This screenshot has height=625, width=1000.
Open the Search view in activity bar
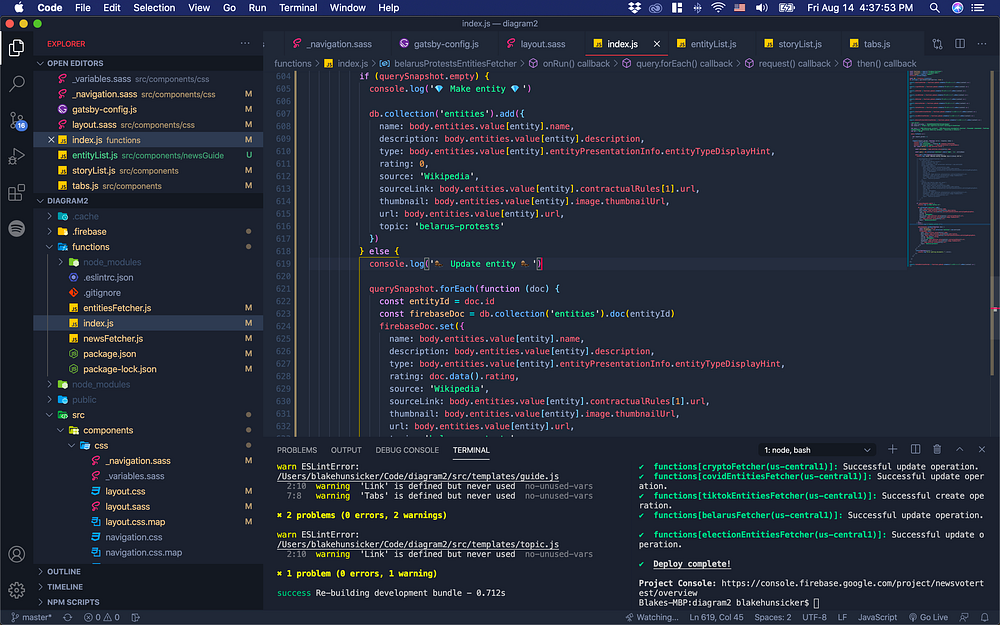(16, 84)
